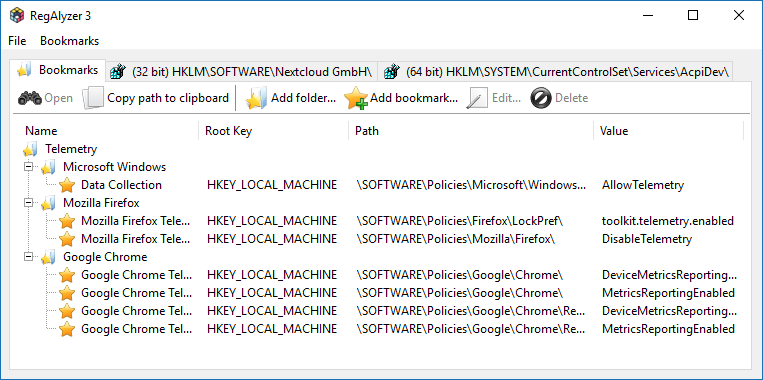This screenshot has width=763, height=380.
Task: Click the Copy path to clipboard icon
Action: (93, 98)
